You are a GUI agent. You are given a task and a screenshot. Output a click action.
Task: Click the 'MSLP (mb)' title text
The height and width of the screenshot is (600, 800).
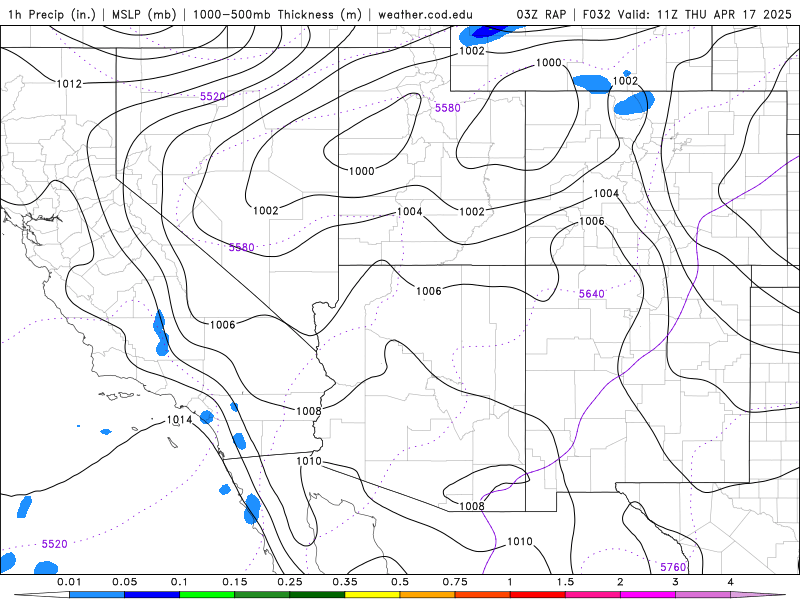click(x=144, y=14)
